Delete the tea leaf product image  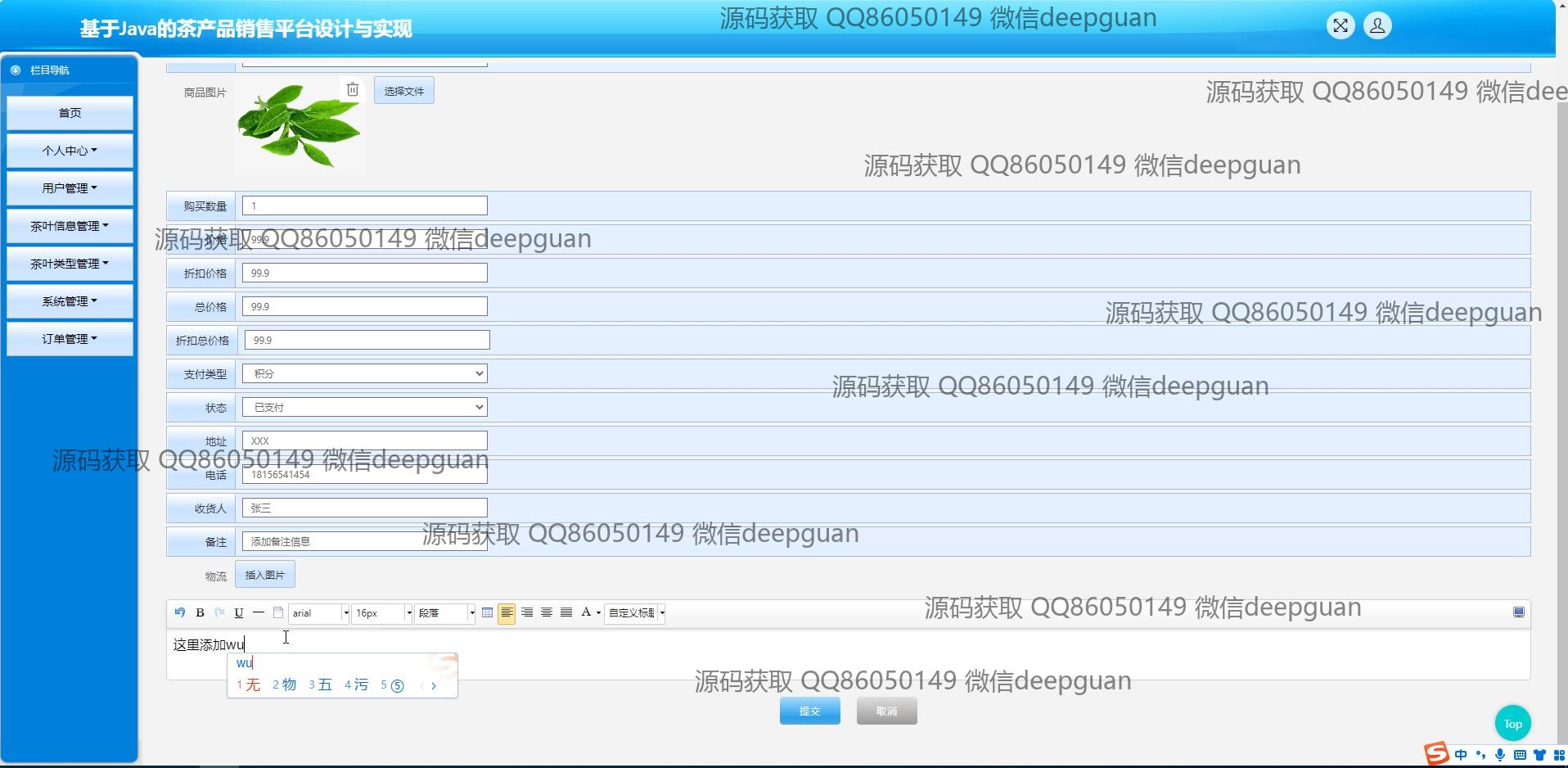tap(353, 89)
